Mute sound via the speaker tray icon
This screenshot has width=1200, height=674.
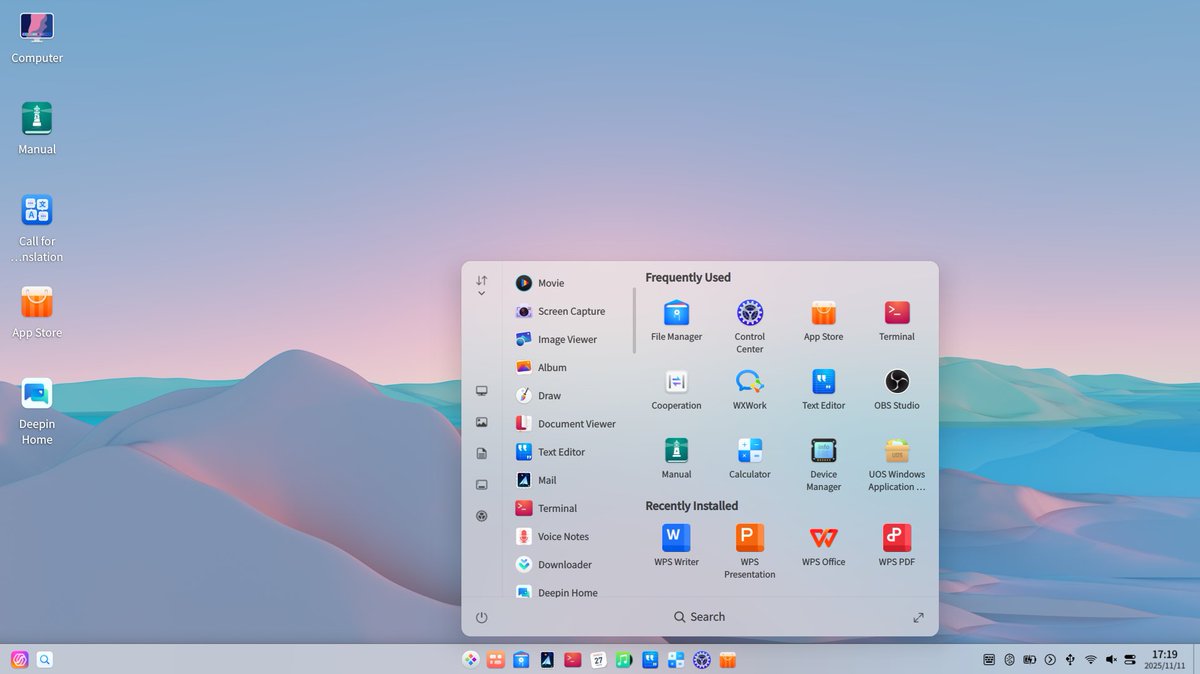click(x=1113, y=660)
